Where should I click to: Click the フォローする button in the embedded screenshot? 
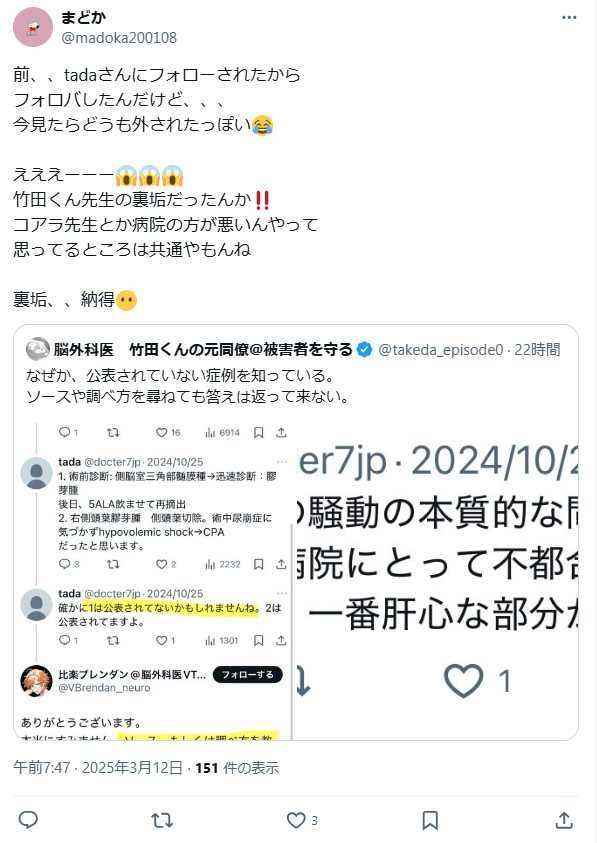(x=247, y=674)
